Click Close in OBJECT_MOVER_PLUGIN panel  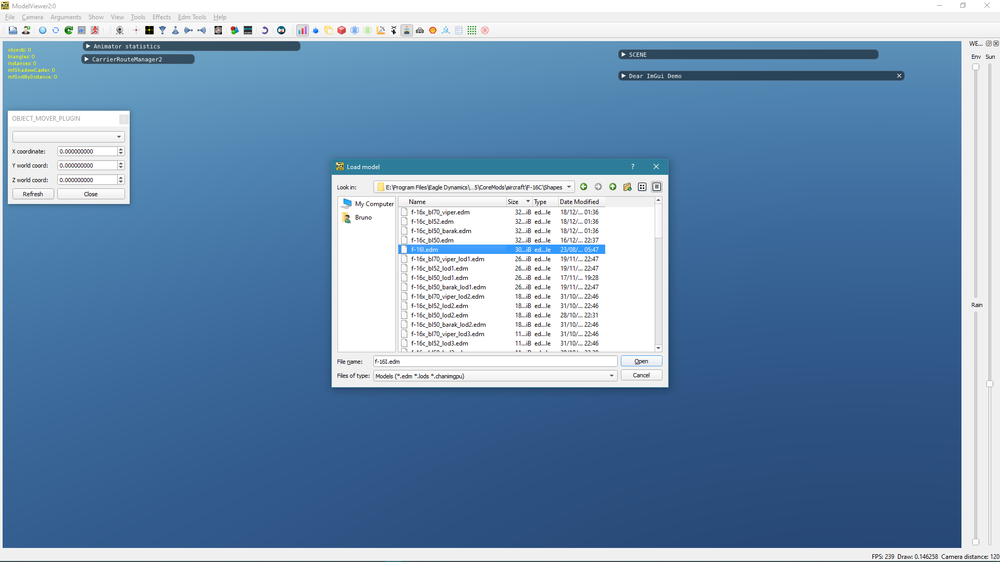pos(91,194)
